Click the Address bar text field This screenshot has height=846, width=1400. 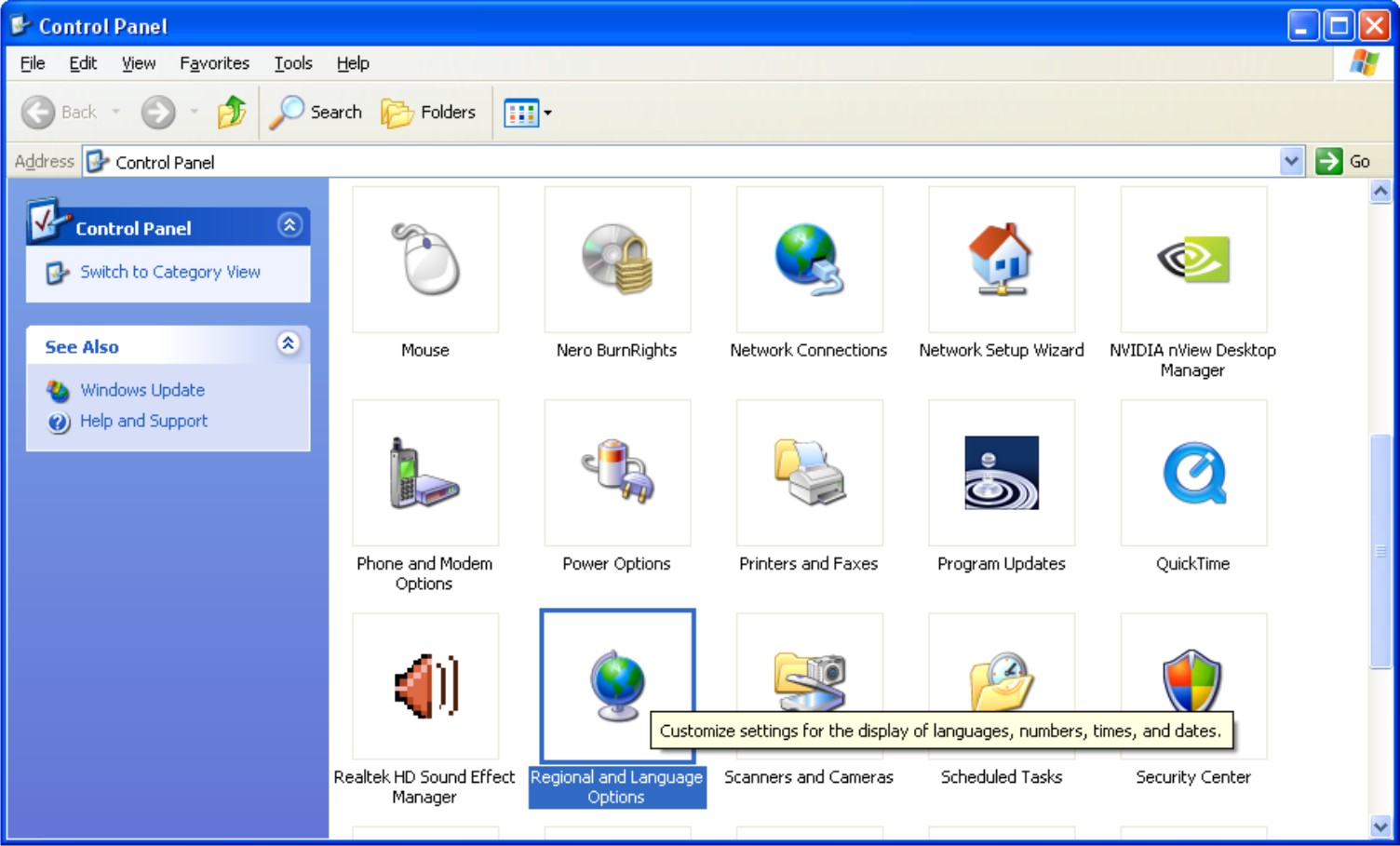point(681,162)
